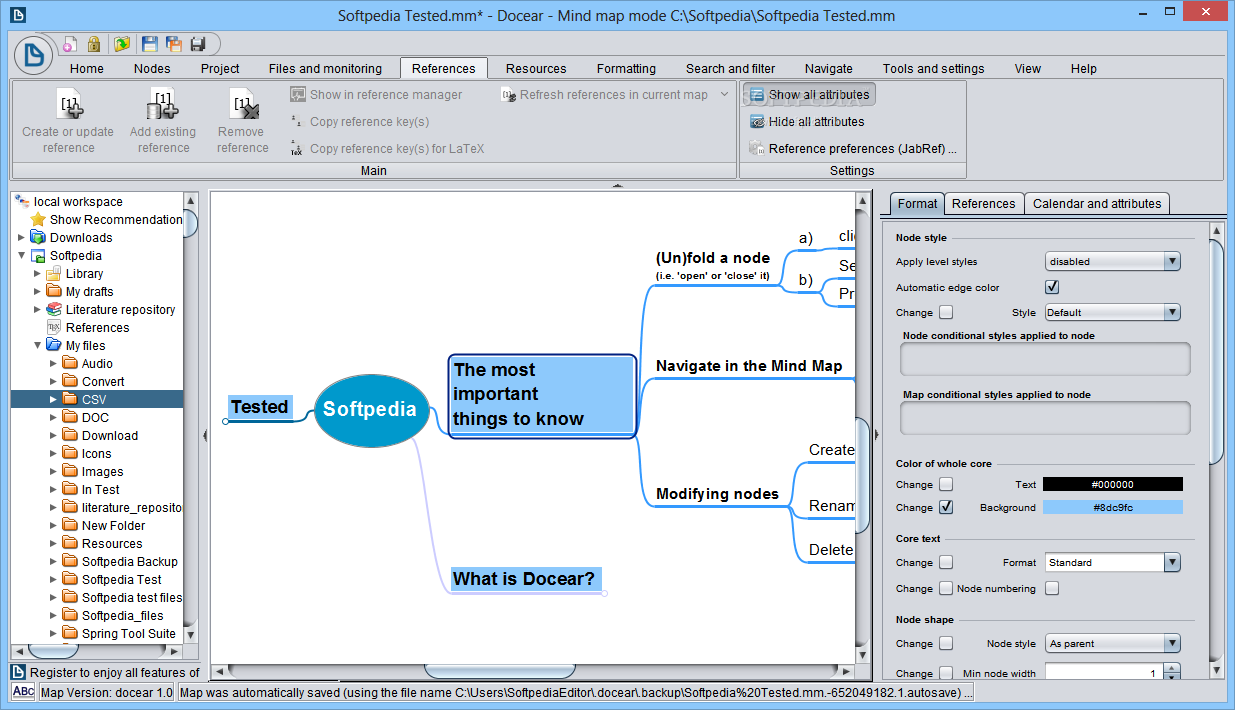
Task: Tick the Change checkbox beside Min node width
Action: (946, 674)
